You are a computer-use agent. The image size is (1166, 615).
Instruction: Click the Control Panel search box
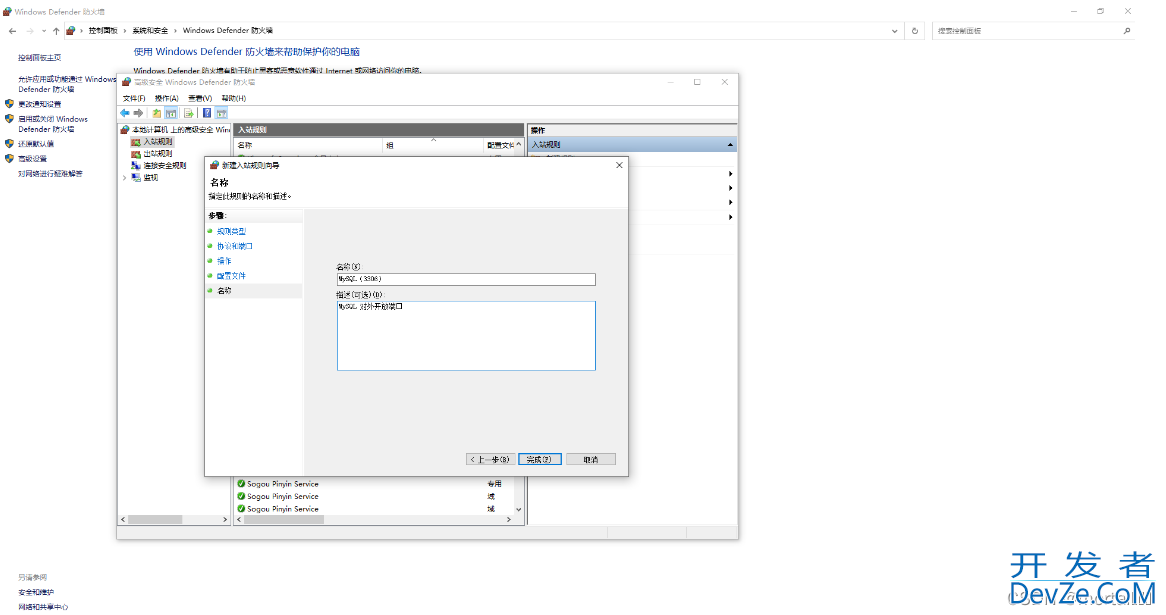[1026, 30]
